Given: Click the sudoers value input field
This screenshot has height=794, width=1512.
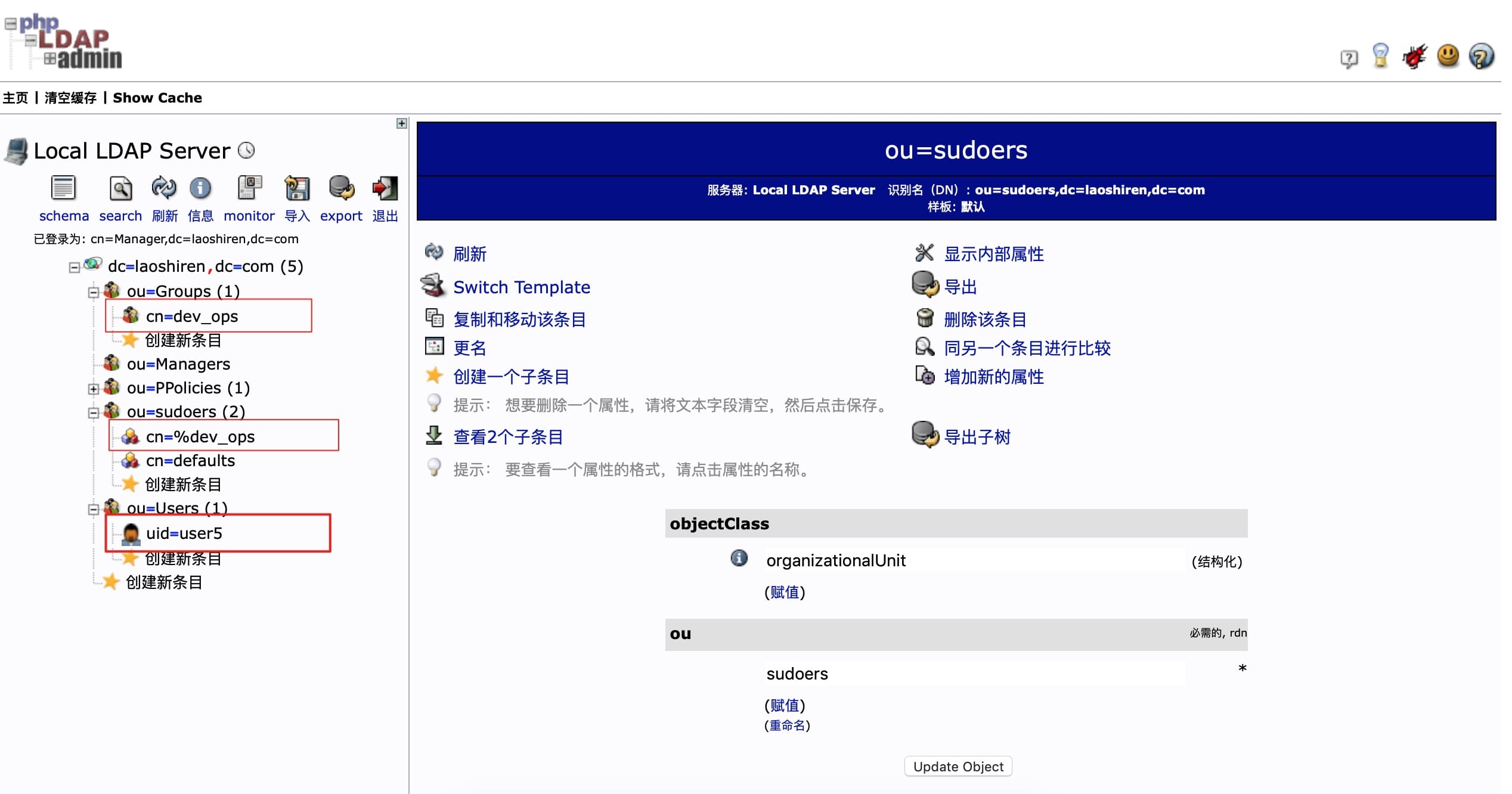Looking at the screenshot, I should (975, 674).
